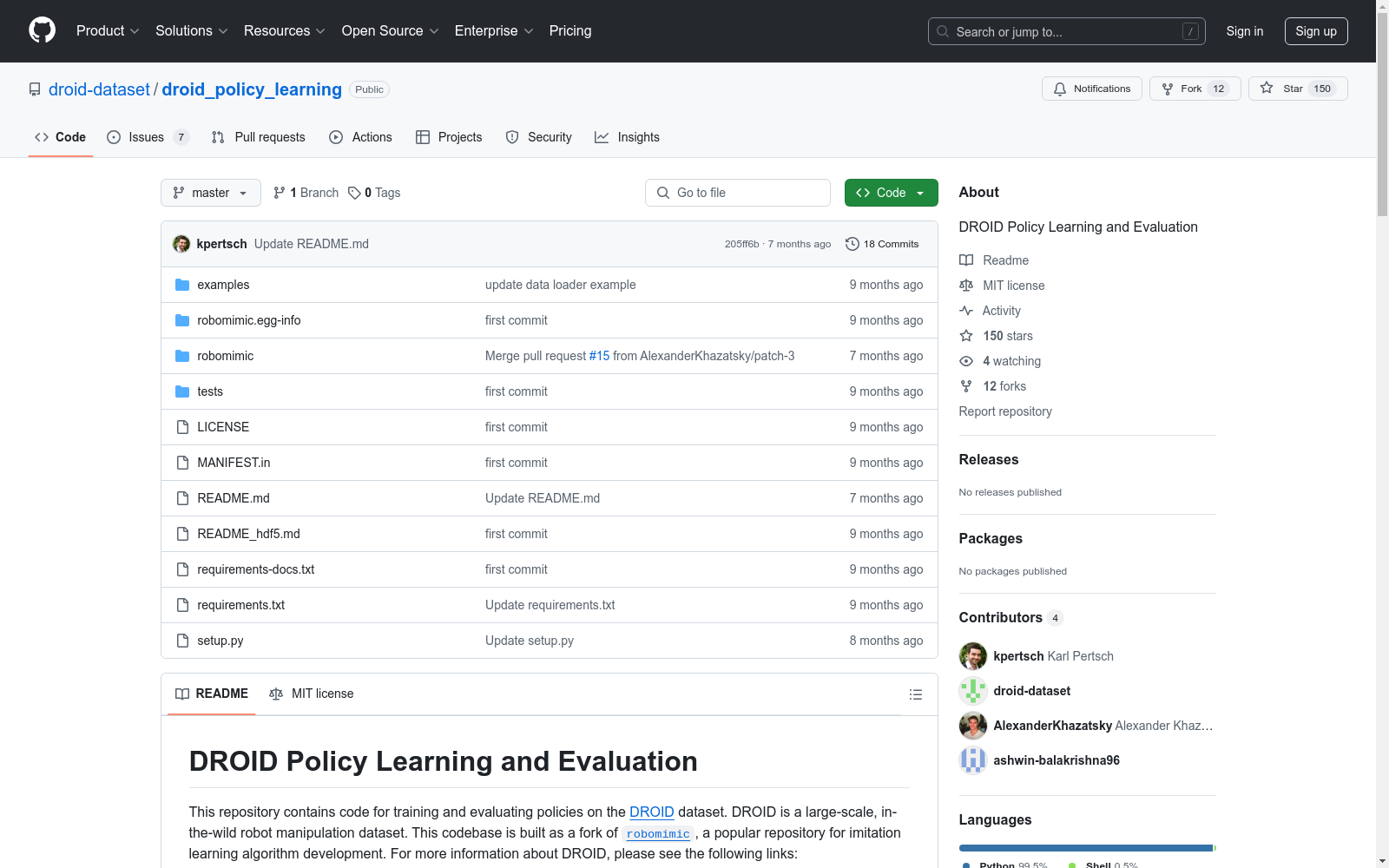Image resolution: width=1389 pixels, height=868 pixels.
Task: Open the Projects tab
Action: tap(449, 137)
